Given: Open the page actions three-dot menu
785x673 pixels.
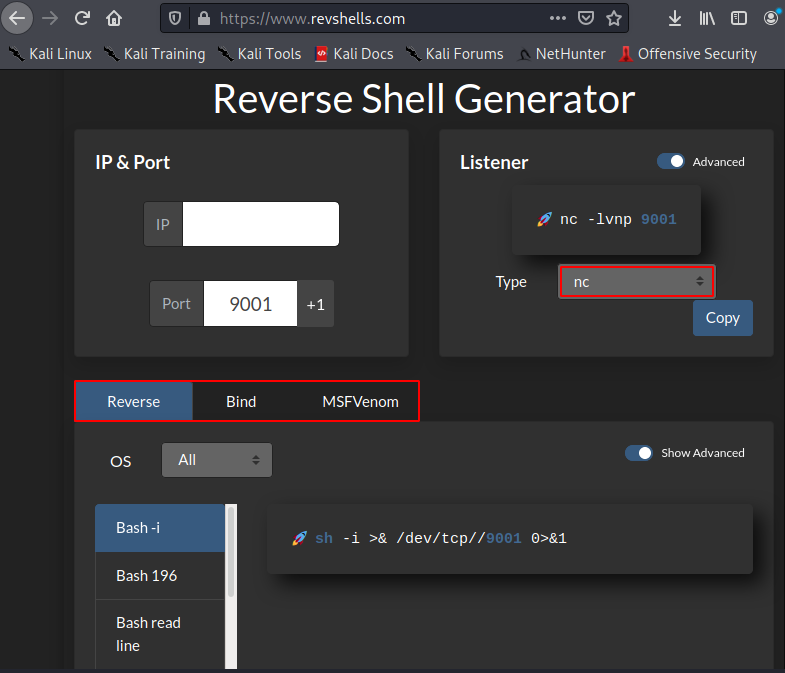Looking at the screenshot, I should click(558, 19).
